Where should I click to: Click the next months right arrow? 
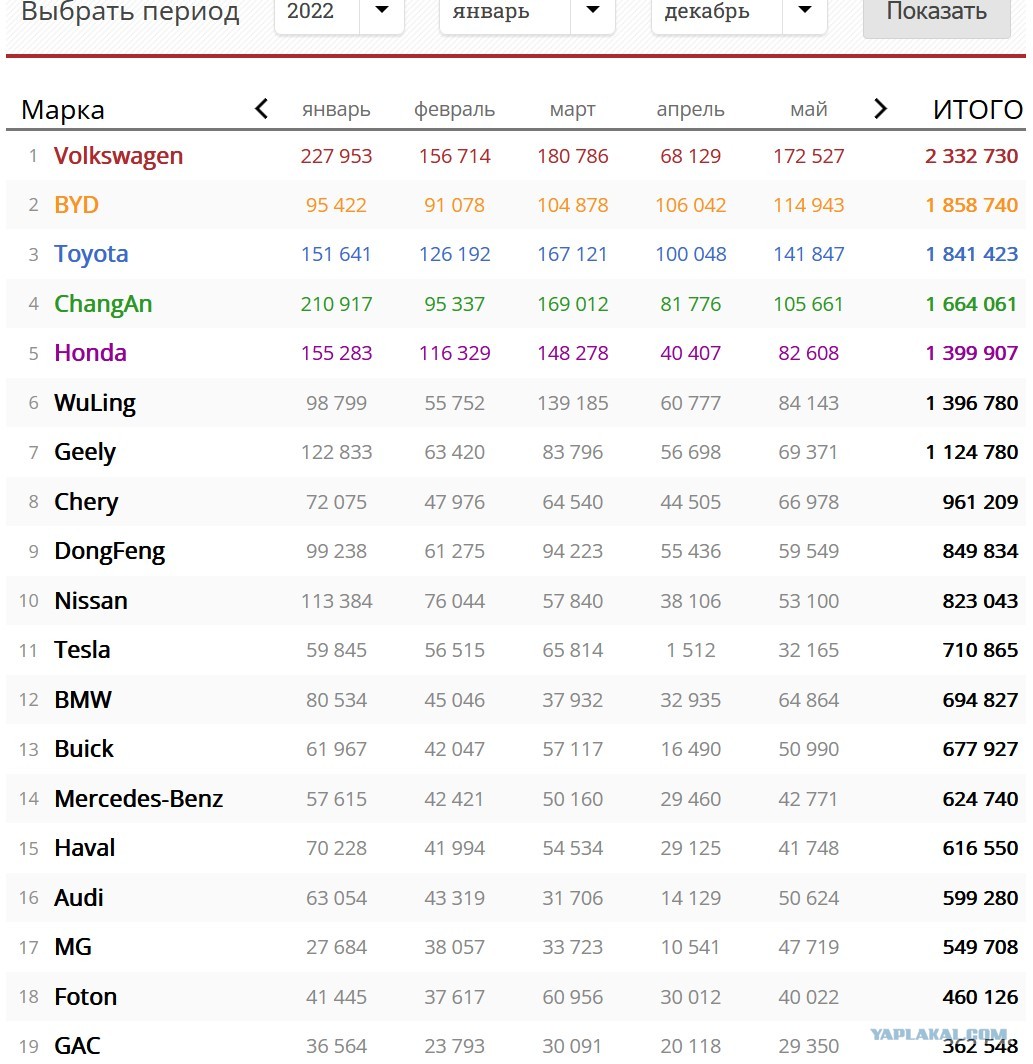[880, 109]
